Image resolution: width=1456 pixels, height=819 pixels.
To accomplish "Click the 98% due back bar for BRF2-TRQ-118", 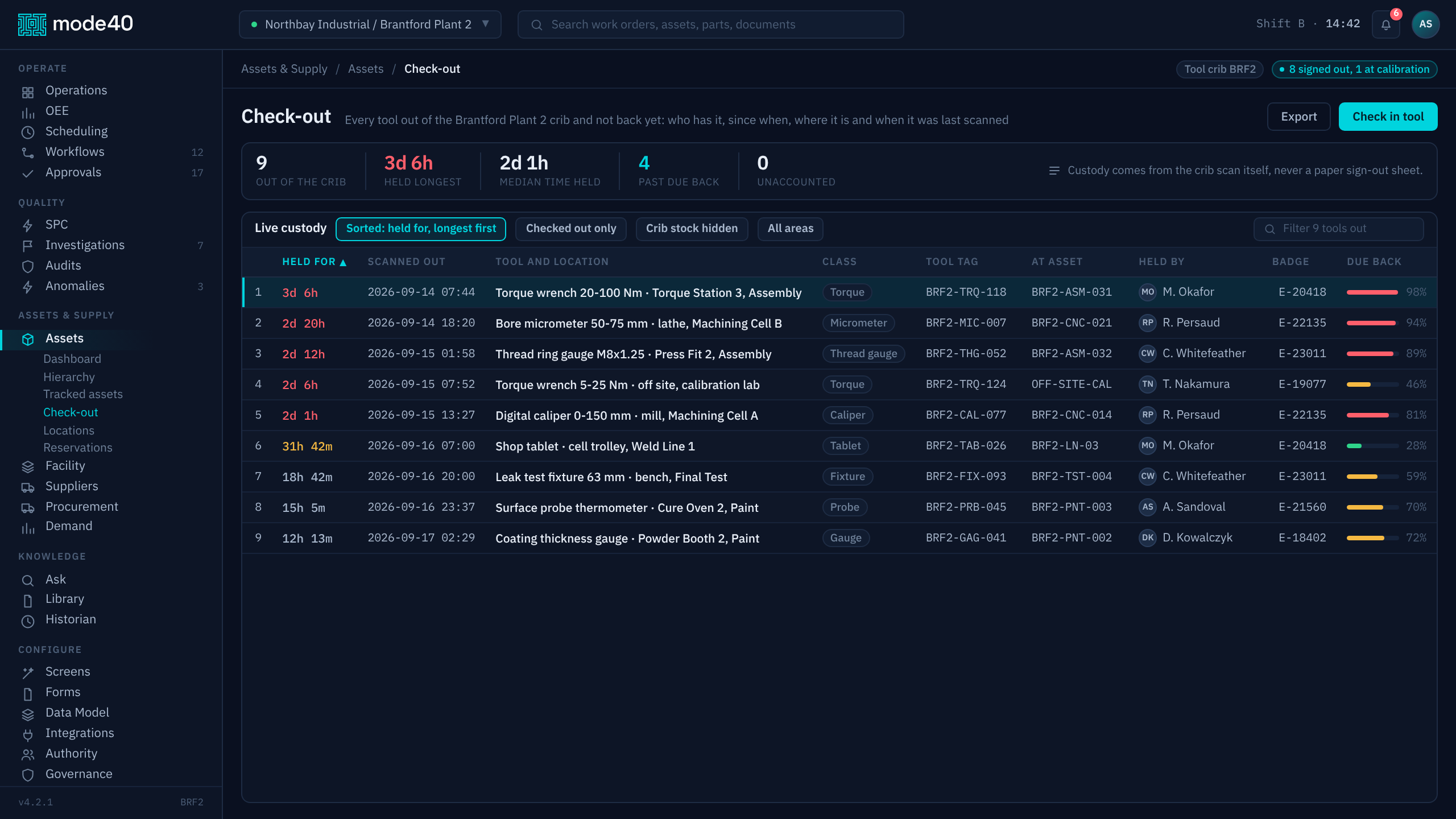I will (1372, 292).
